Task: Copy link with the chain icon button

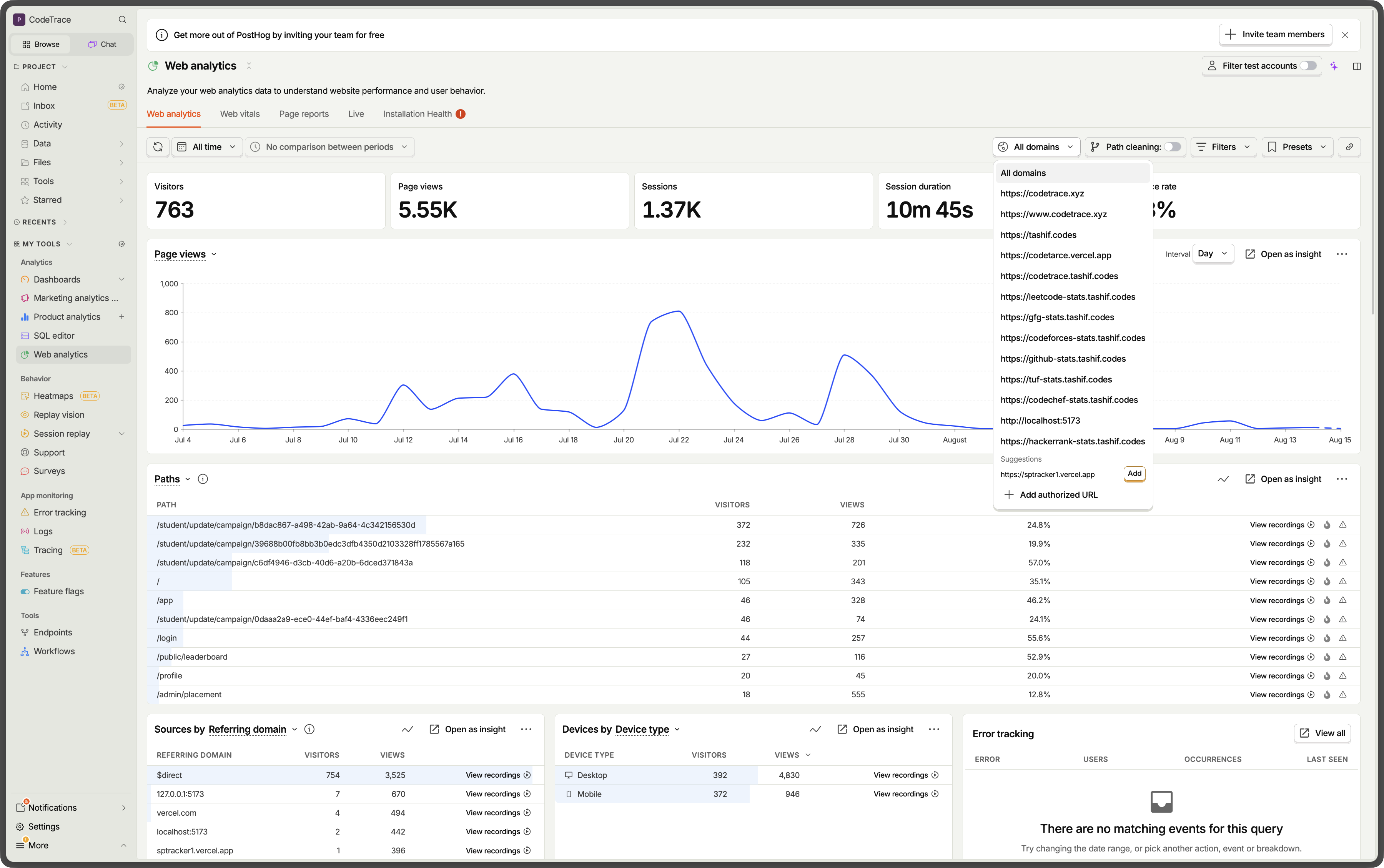Action: pyautogui.click(x=1349, y=147)
